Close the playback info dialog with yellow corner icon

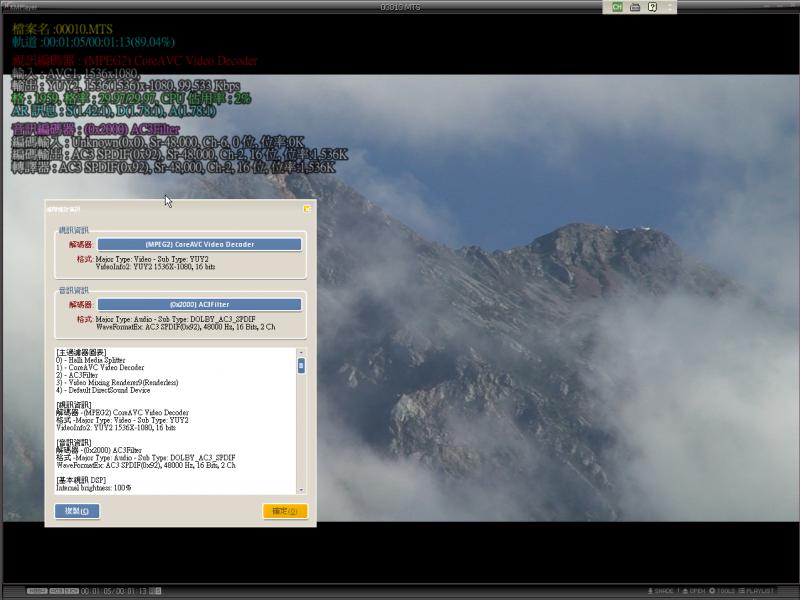point(307,208)
